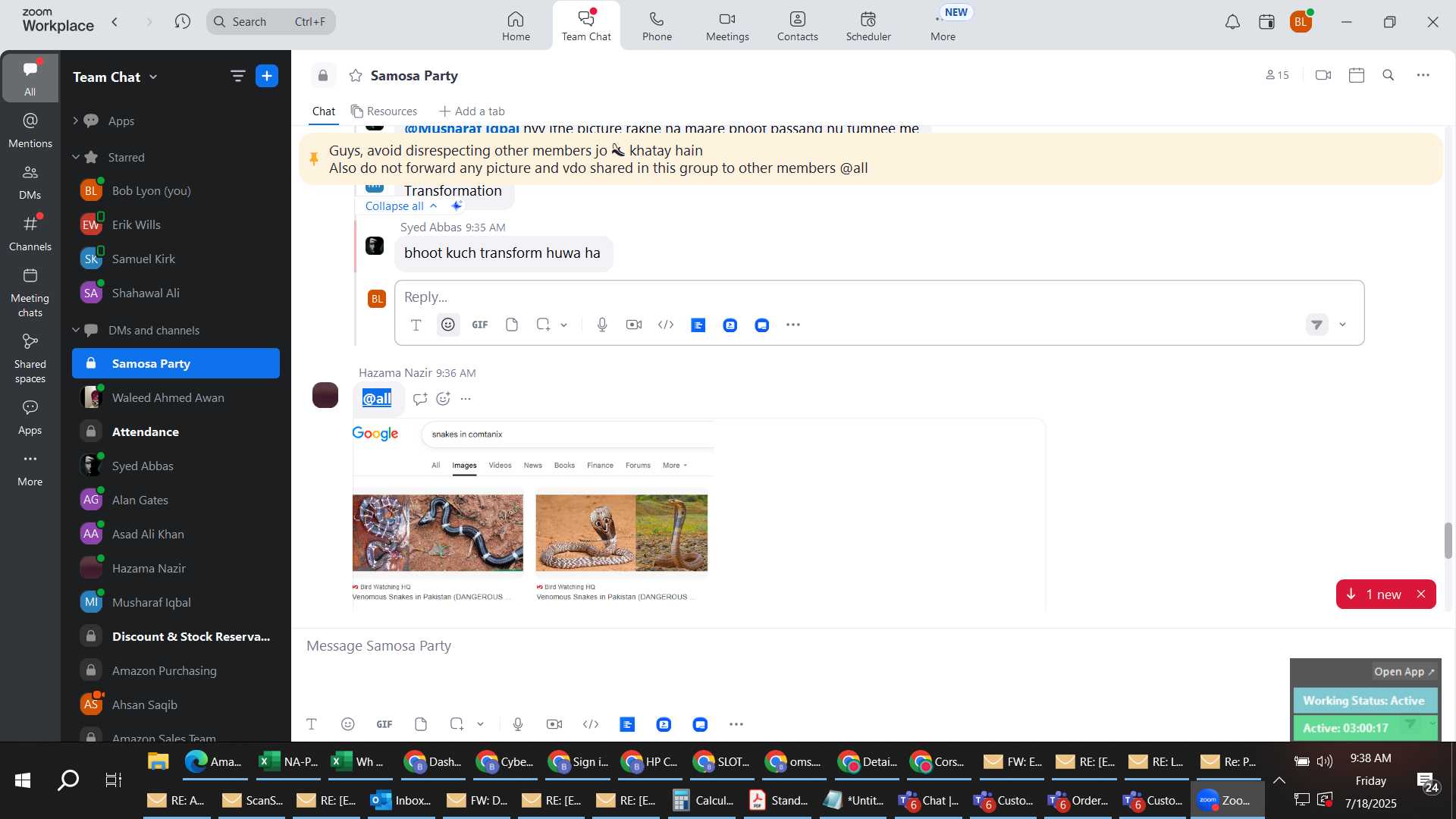1456x819 pixels.
Task: Click the Reply input field
Action: point(879,297)
